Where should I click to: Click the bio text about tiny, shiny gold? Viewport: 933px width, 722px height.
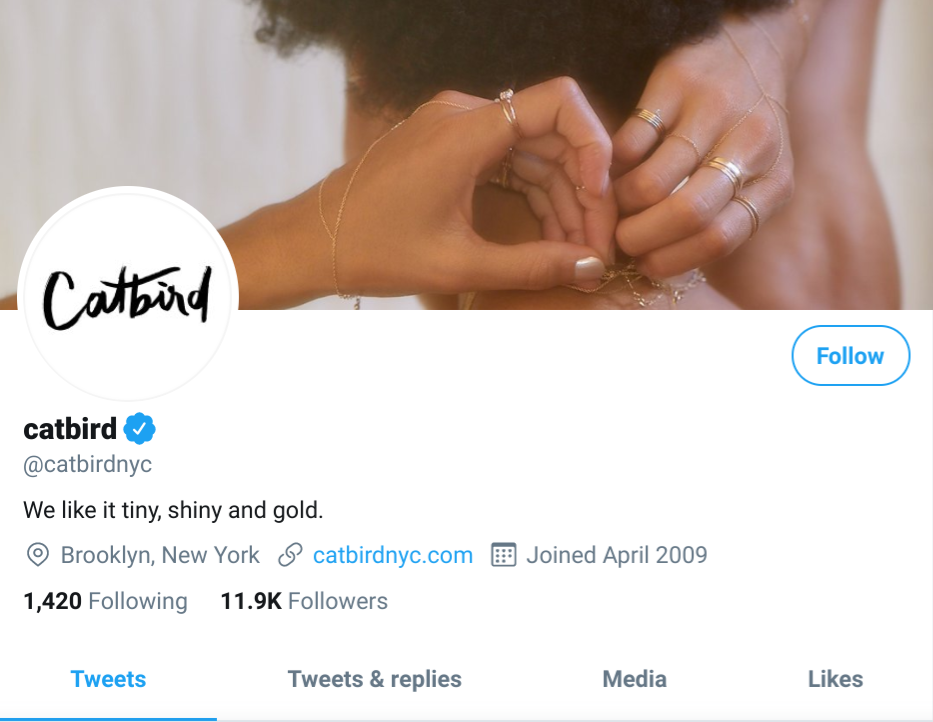[x=173, y=510]
